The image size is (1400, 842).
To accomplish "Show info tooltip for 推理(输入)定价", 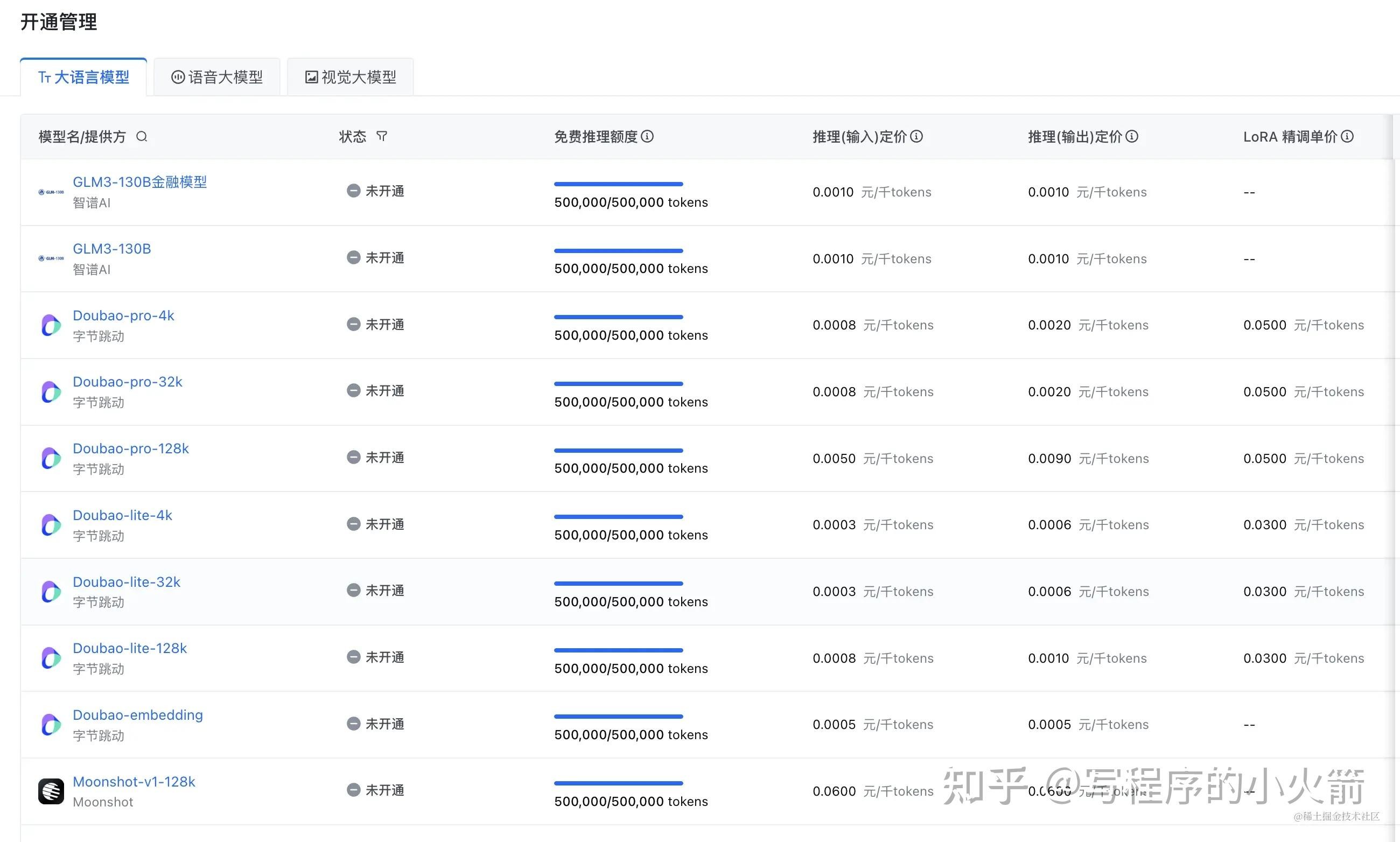I will pos(916,136).
